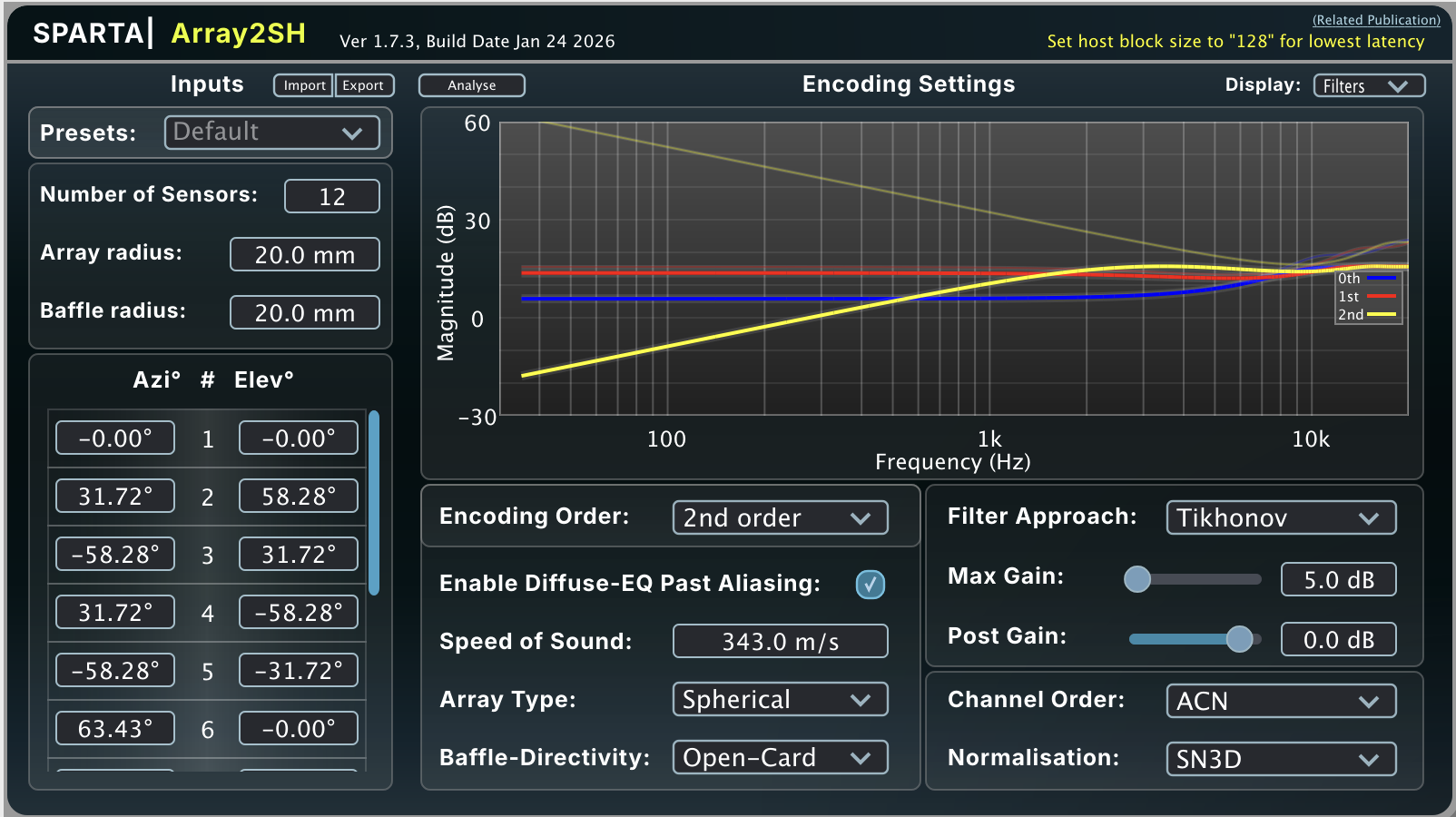1456x817 pixels.
Task: Edit the Speed of Sound field
Action: [x=780, y=641]
